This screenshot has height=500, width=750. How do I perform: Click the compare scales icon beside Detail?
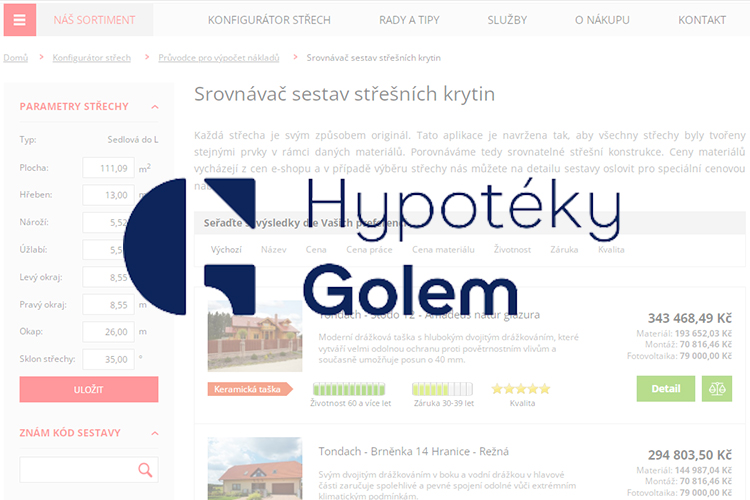pyautogui.click(x=717, y=389)
